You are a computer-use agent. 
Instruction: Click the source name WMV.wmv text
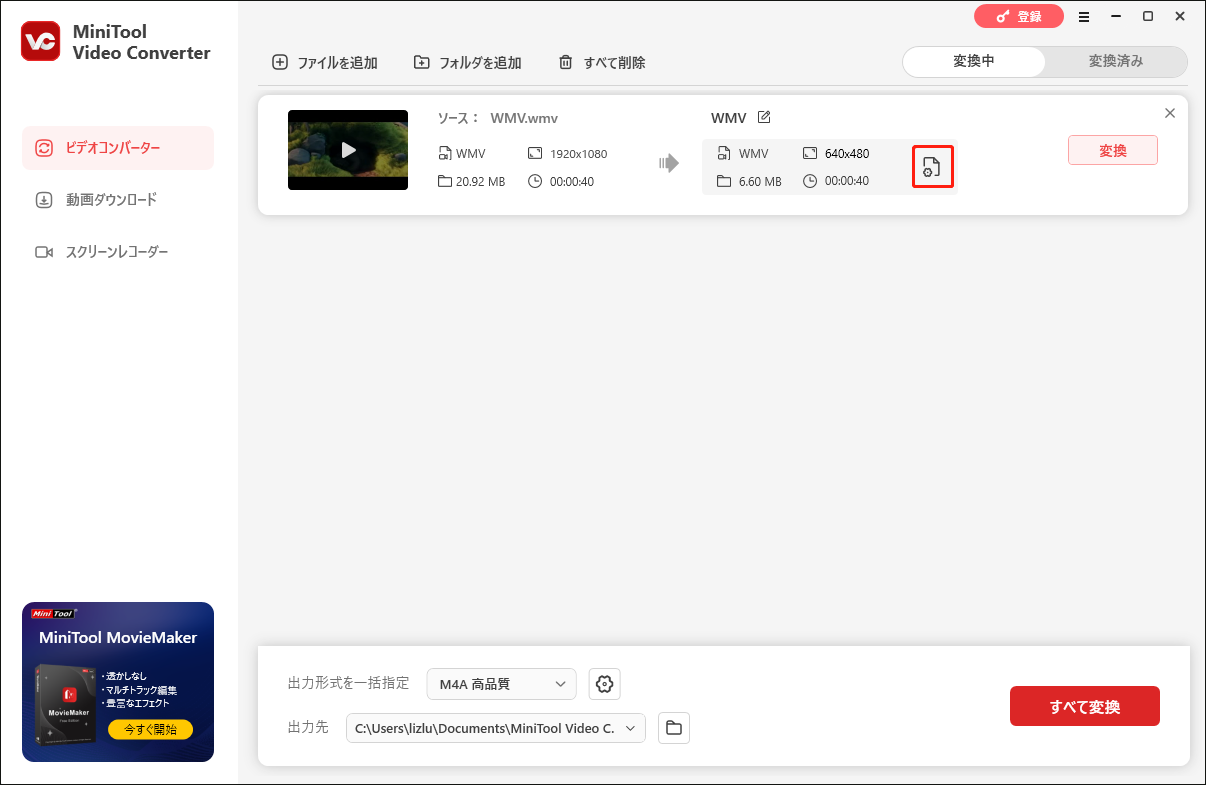pyautogui.click(x=524, y=118)
